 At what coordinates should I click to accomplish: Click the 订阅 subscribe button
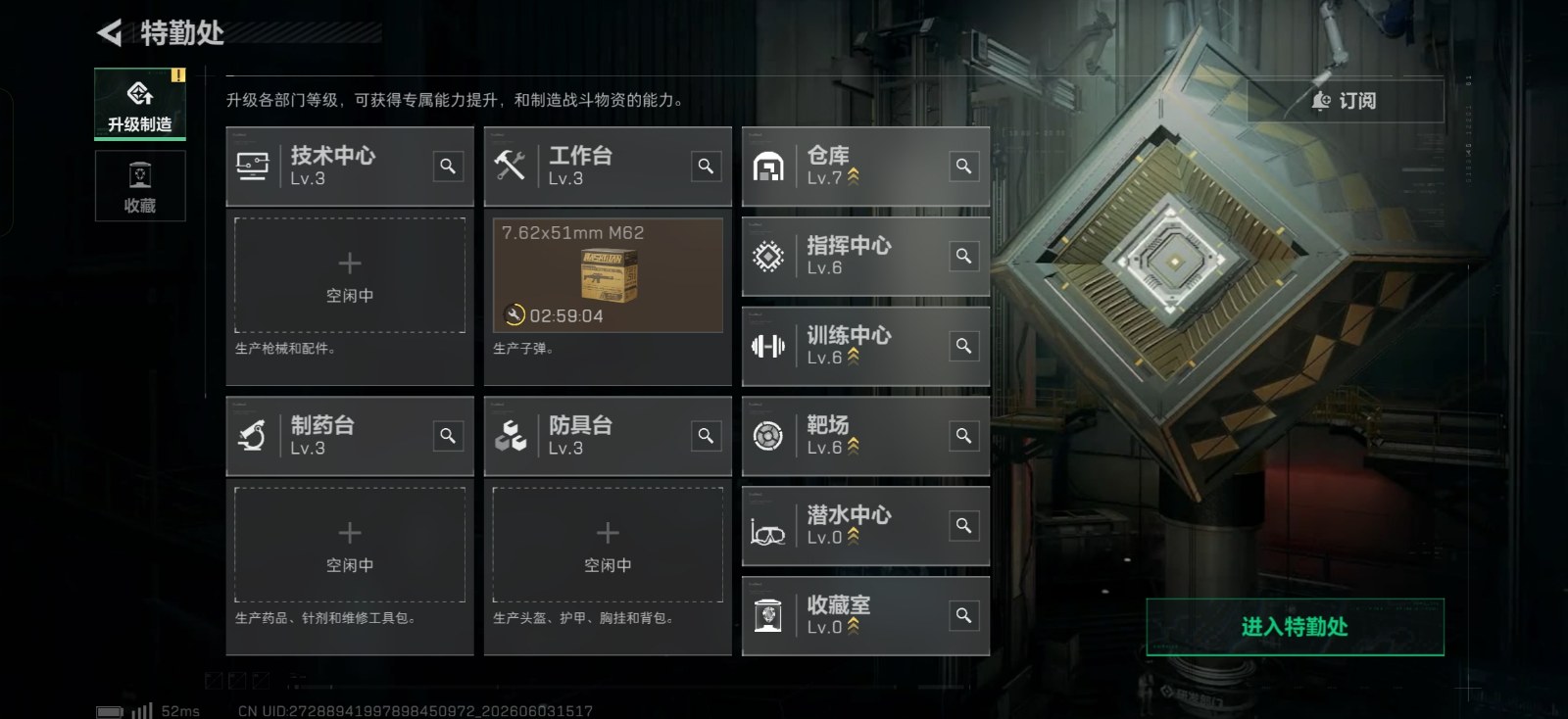click(1345, 101)
